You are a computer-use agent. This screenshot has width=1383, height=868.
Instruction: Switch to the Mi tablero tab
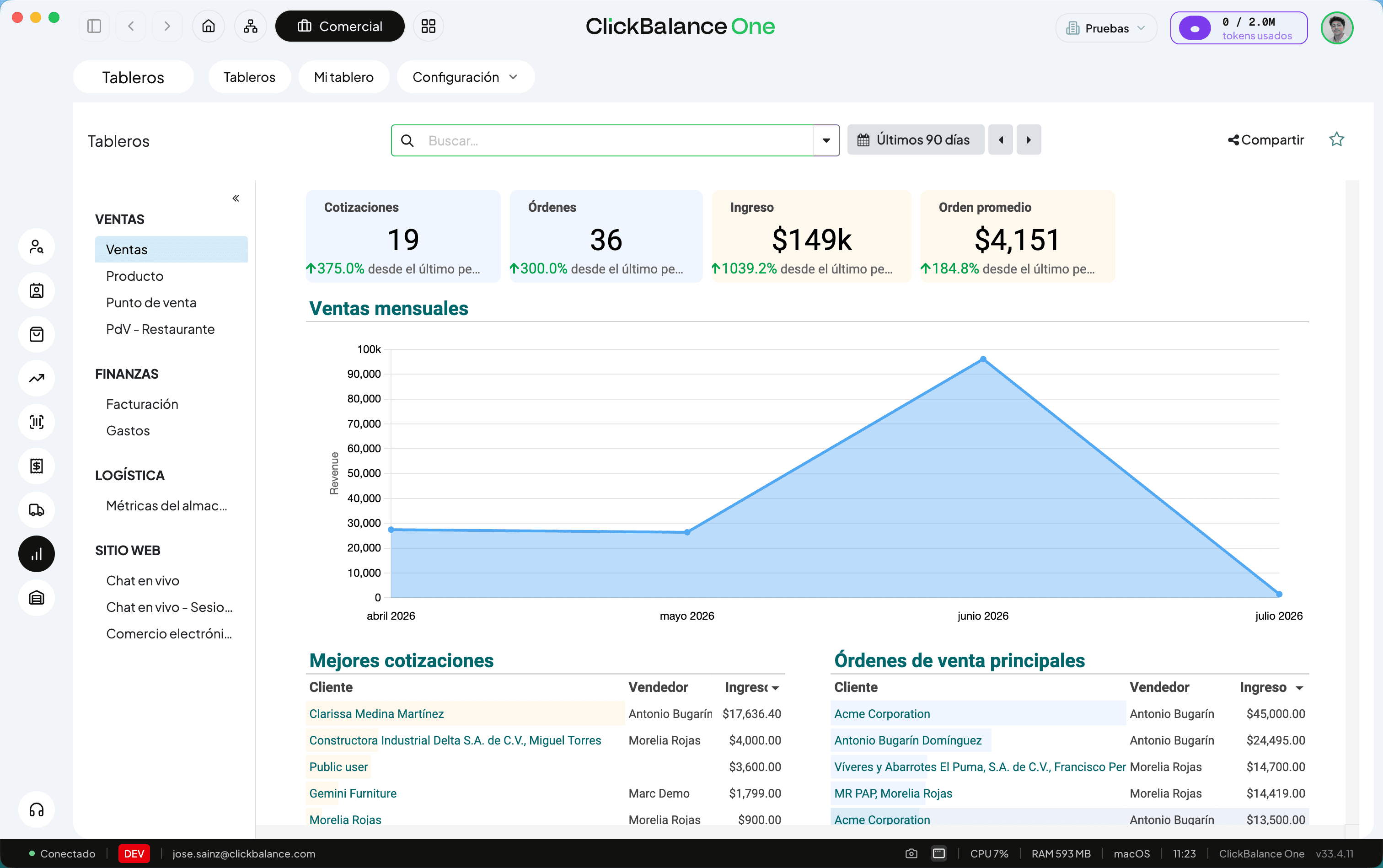point(343,77)
